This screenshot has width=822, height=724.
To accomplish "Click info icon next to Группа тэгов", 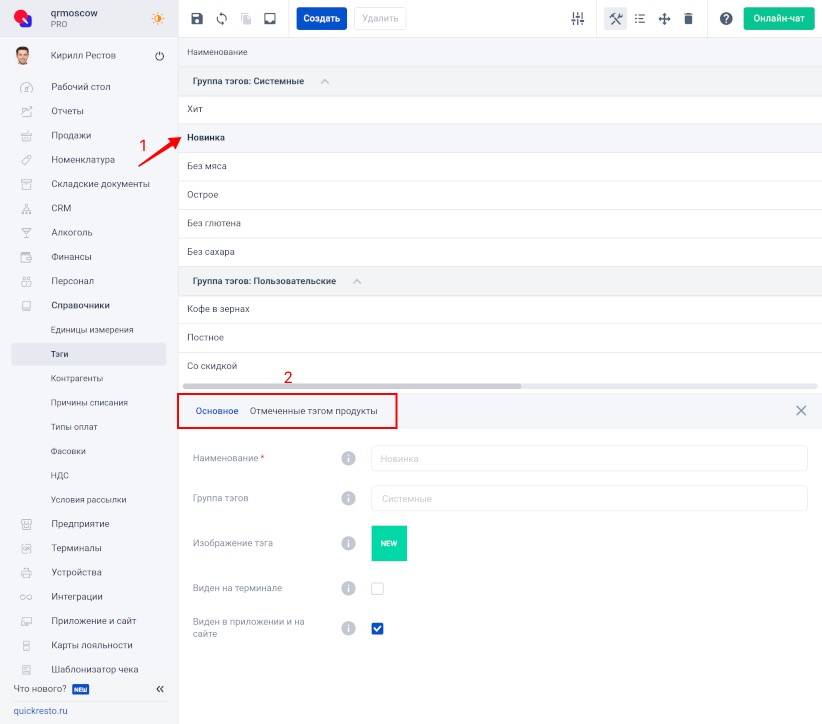I will pos(349,498).
